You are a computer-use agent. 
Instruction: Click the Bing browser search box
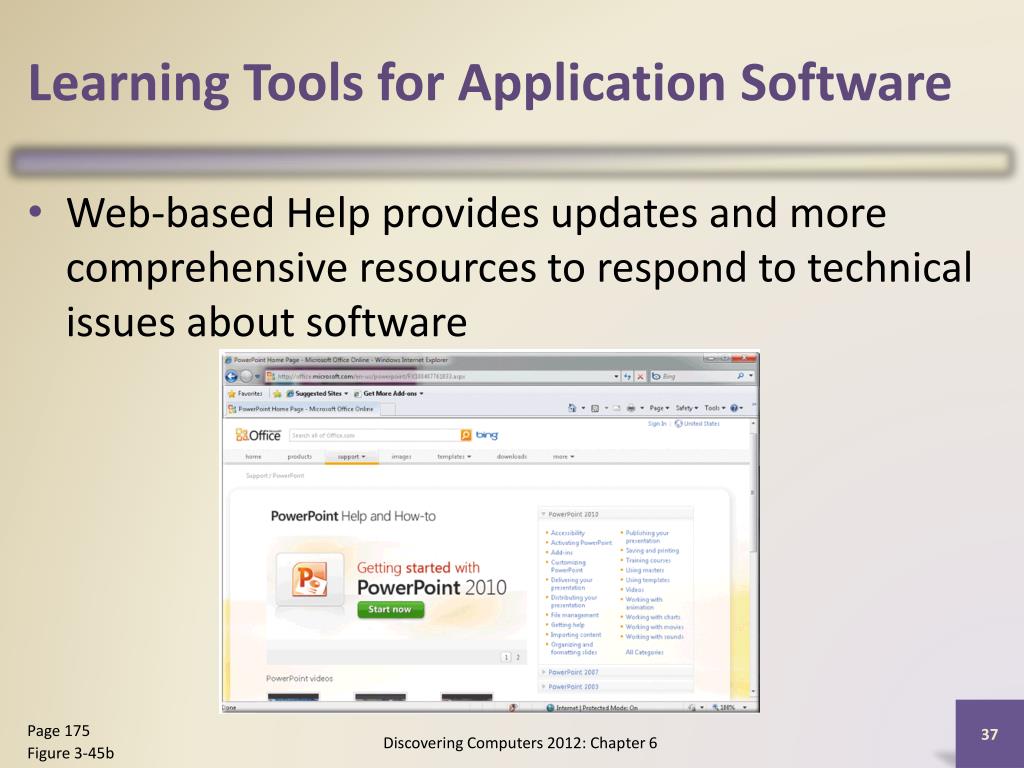(698, 377)
